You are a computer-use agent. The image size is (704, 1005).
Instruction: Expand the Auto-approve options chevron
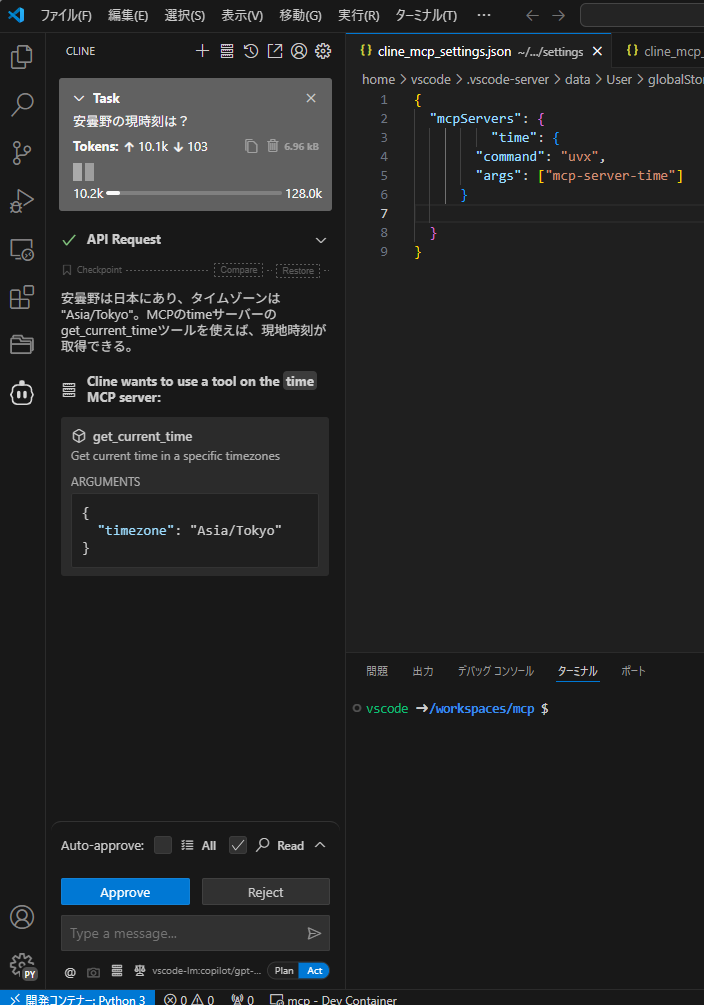point(320,845)
